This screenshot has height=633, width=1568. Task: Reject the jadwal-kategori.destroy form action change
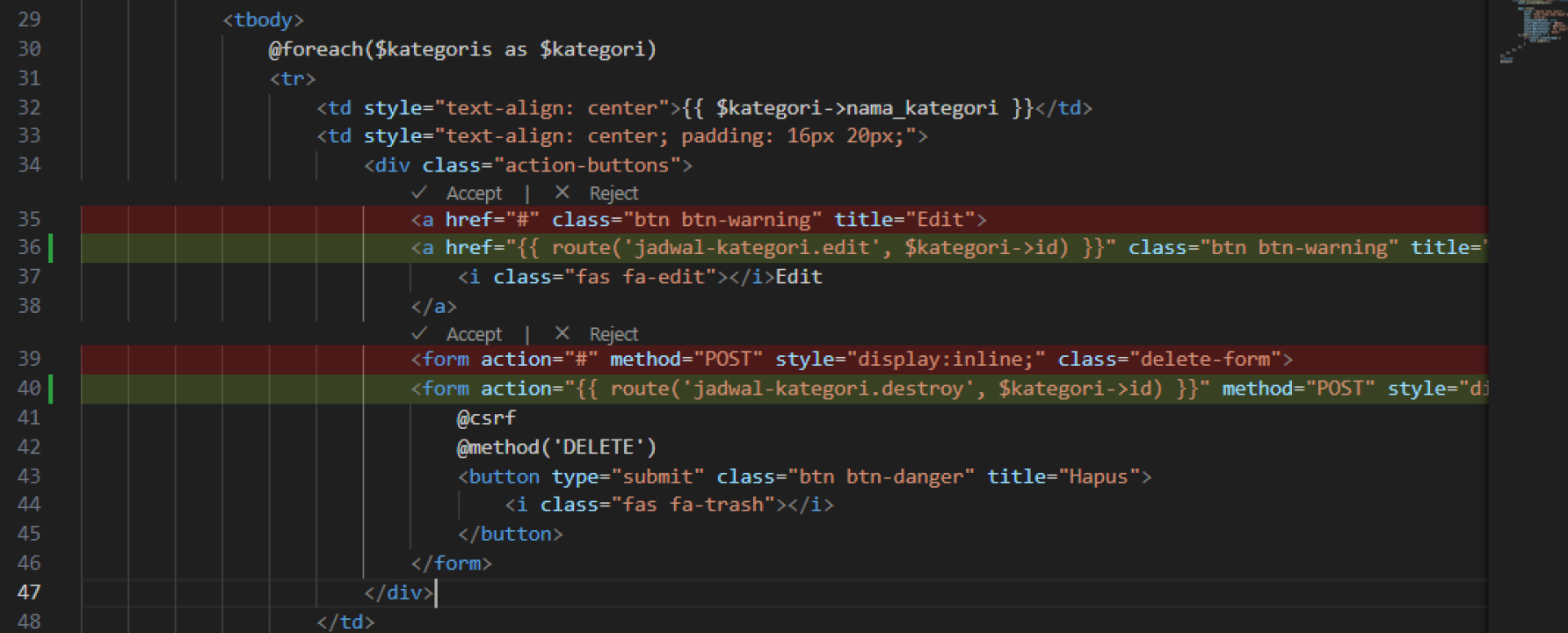613,335
